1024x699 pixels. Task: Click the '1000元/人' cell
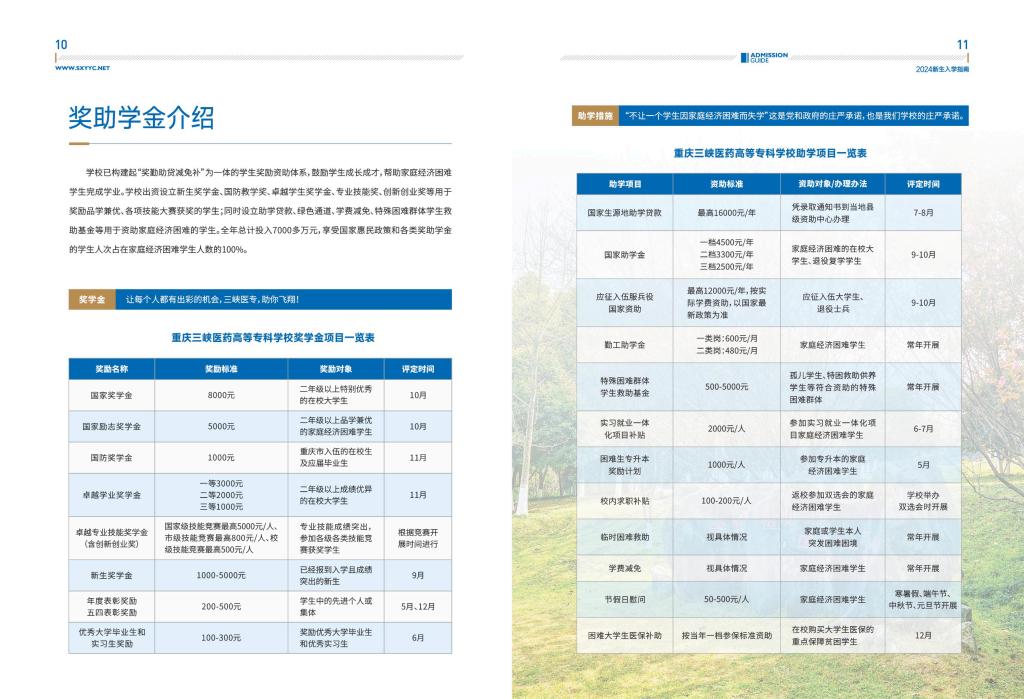click(727, 465)
